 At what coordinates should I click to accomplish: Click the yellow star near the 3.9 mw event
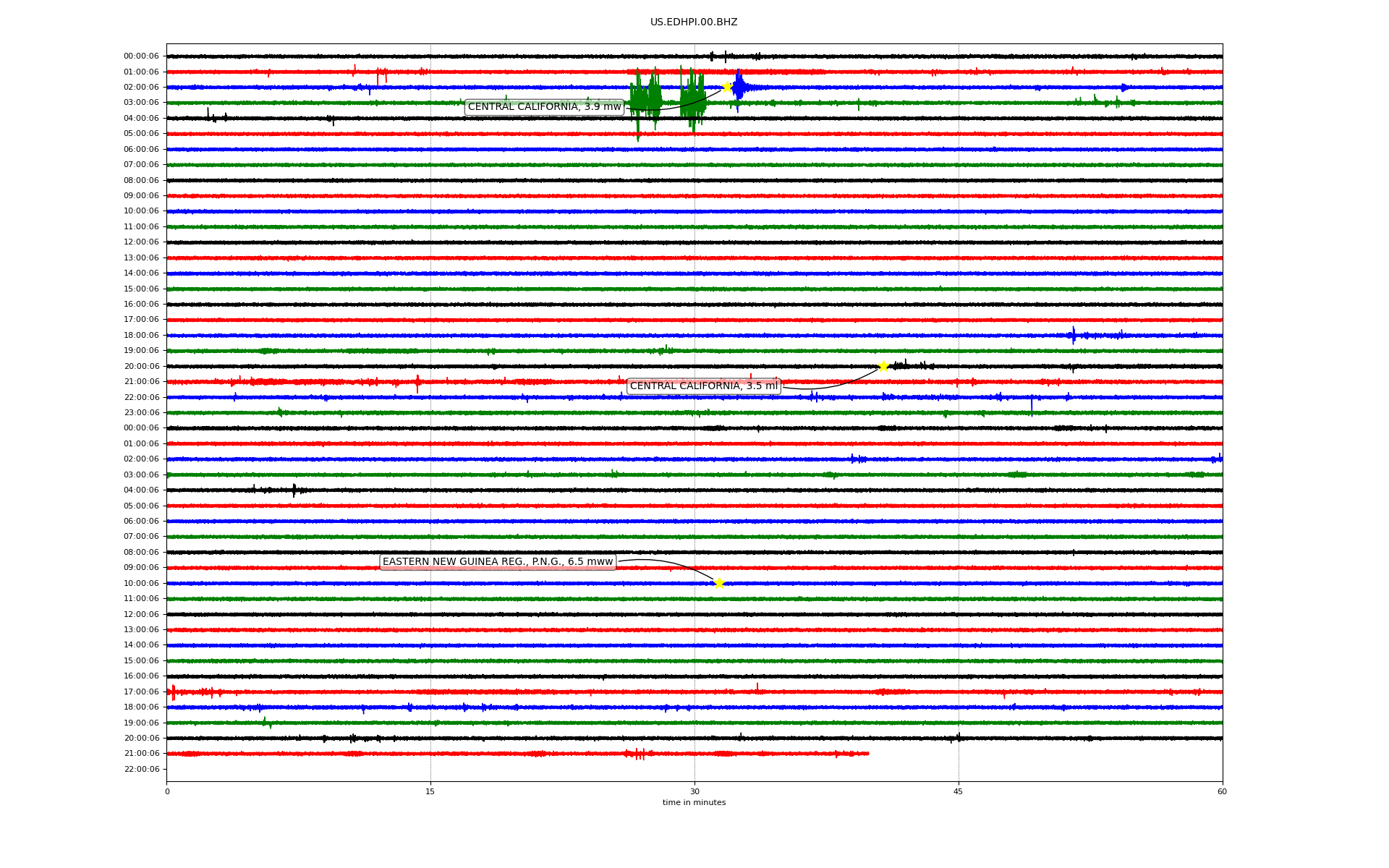click(726, 87)
